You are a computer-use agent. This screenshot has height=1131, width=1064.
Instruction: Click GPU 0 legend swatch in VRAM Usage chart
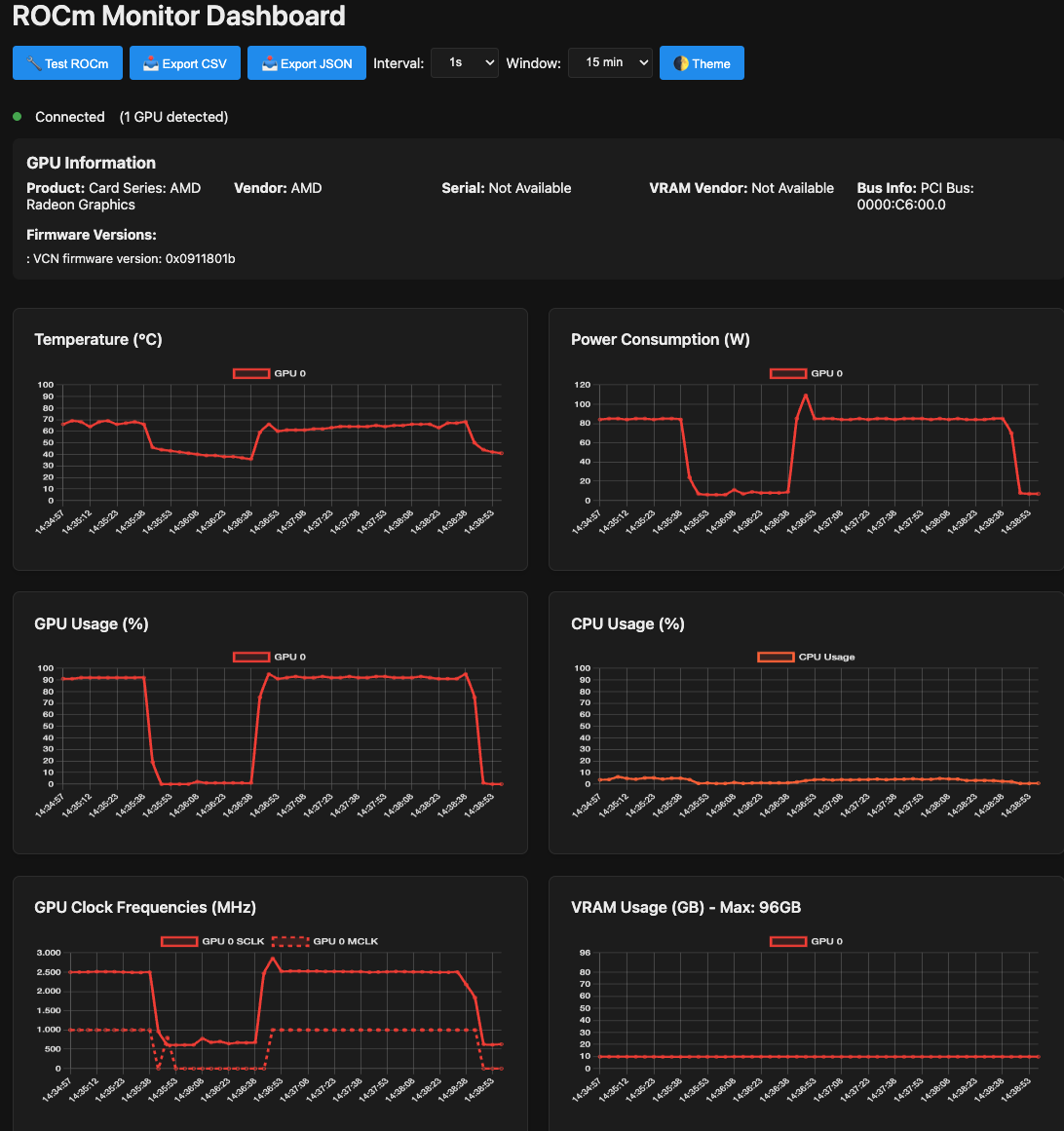click(x=788, y=941)
